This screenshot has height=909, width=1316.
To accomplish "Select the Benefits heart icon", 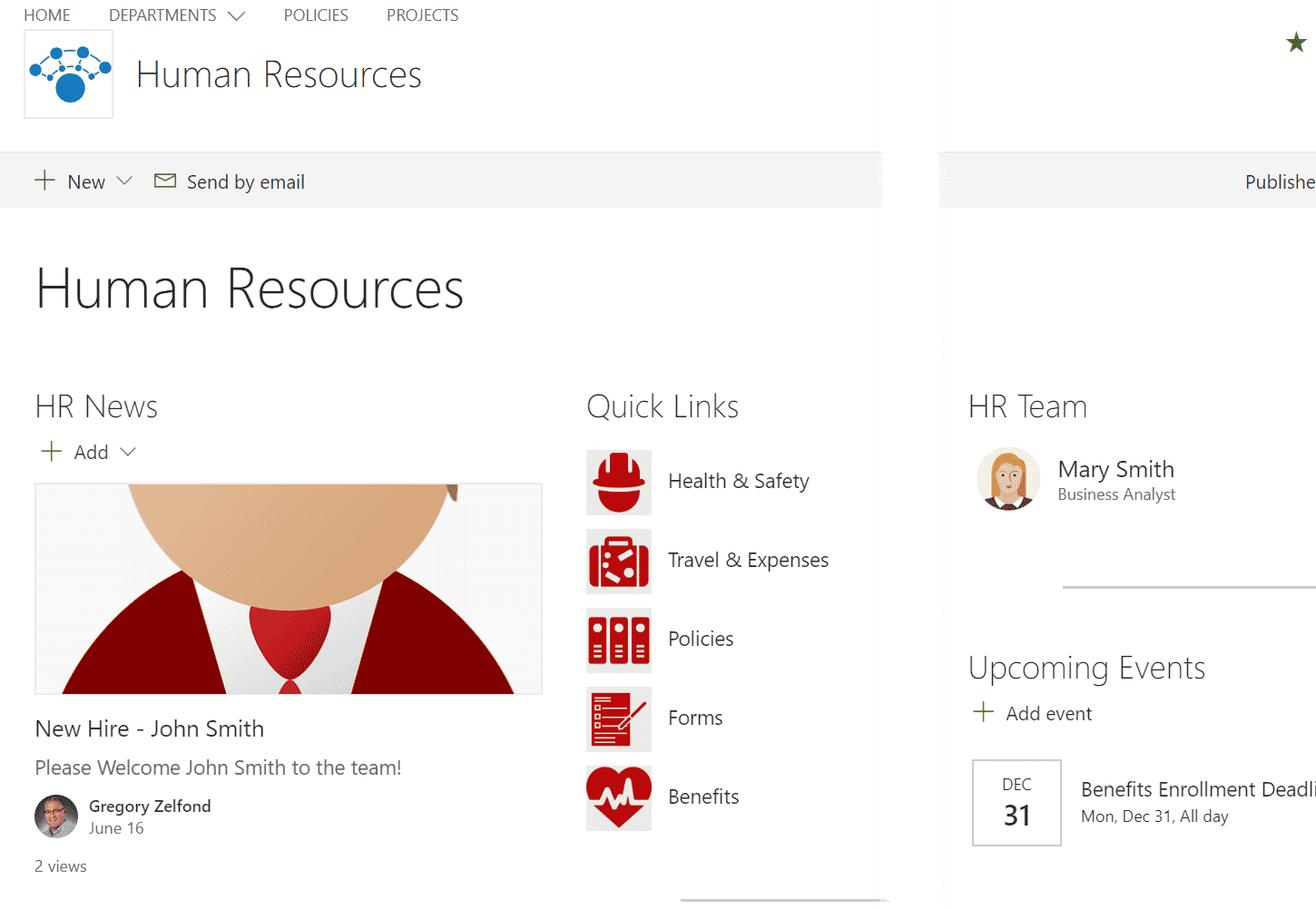I will coord(618,797).
